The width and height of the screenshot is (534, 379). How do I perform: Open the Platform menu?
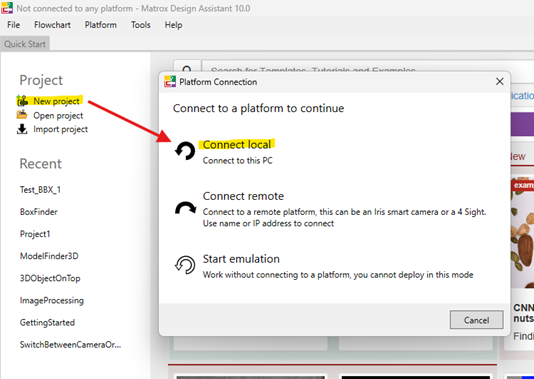click(100, 25)
